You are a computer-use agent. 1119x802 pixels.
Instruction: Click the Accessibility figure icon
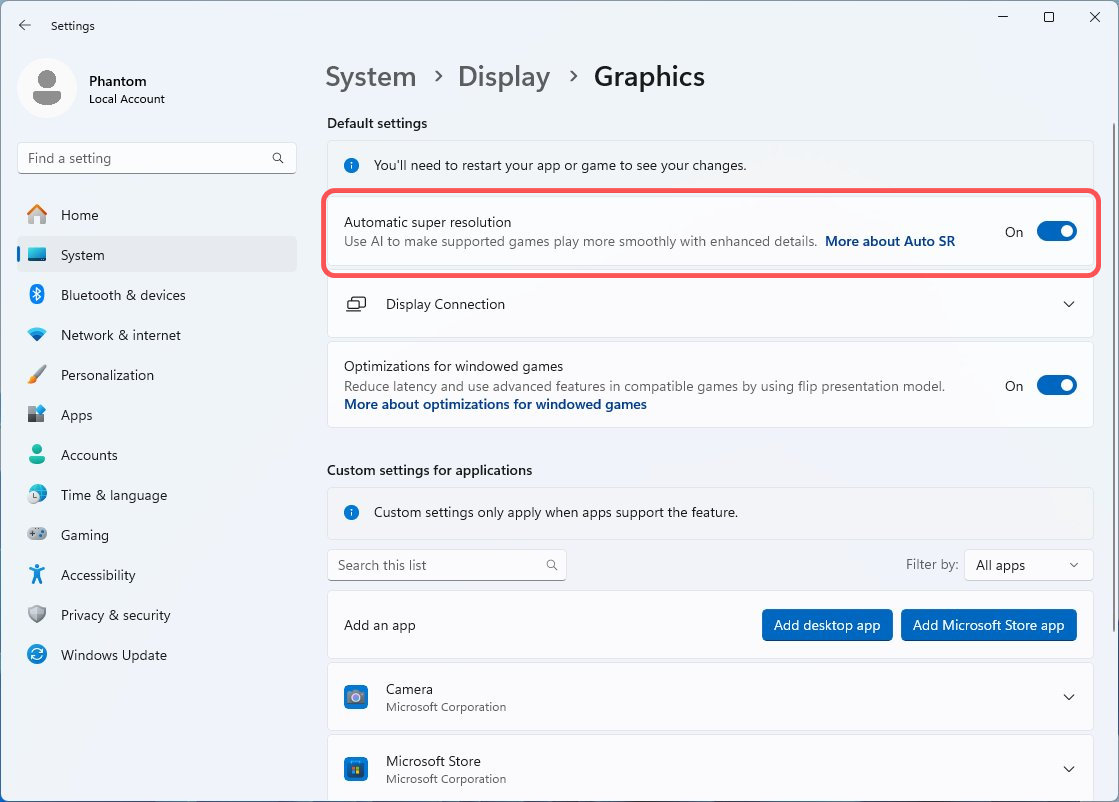(37, 574)
